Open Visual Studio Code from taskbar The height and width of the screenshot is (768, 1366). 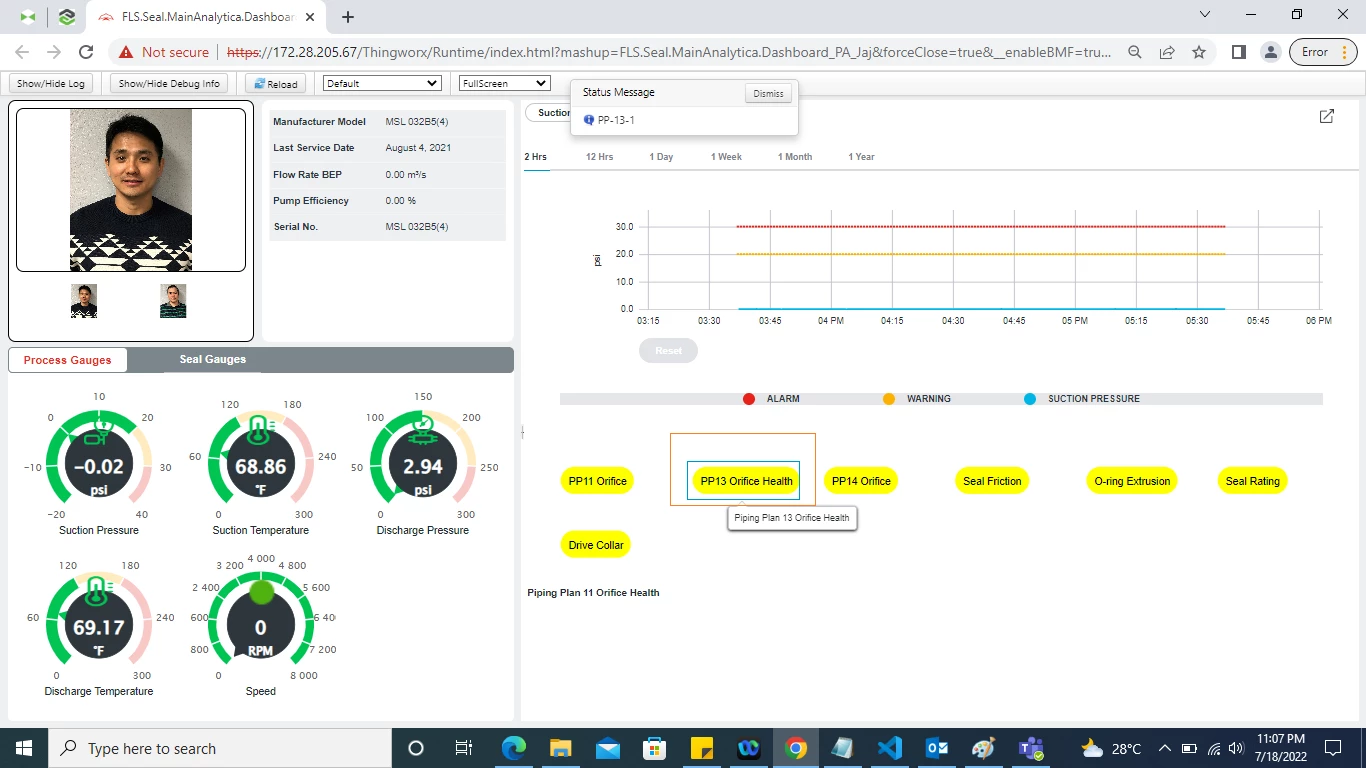pos(890,748)
